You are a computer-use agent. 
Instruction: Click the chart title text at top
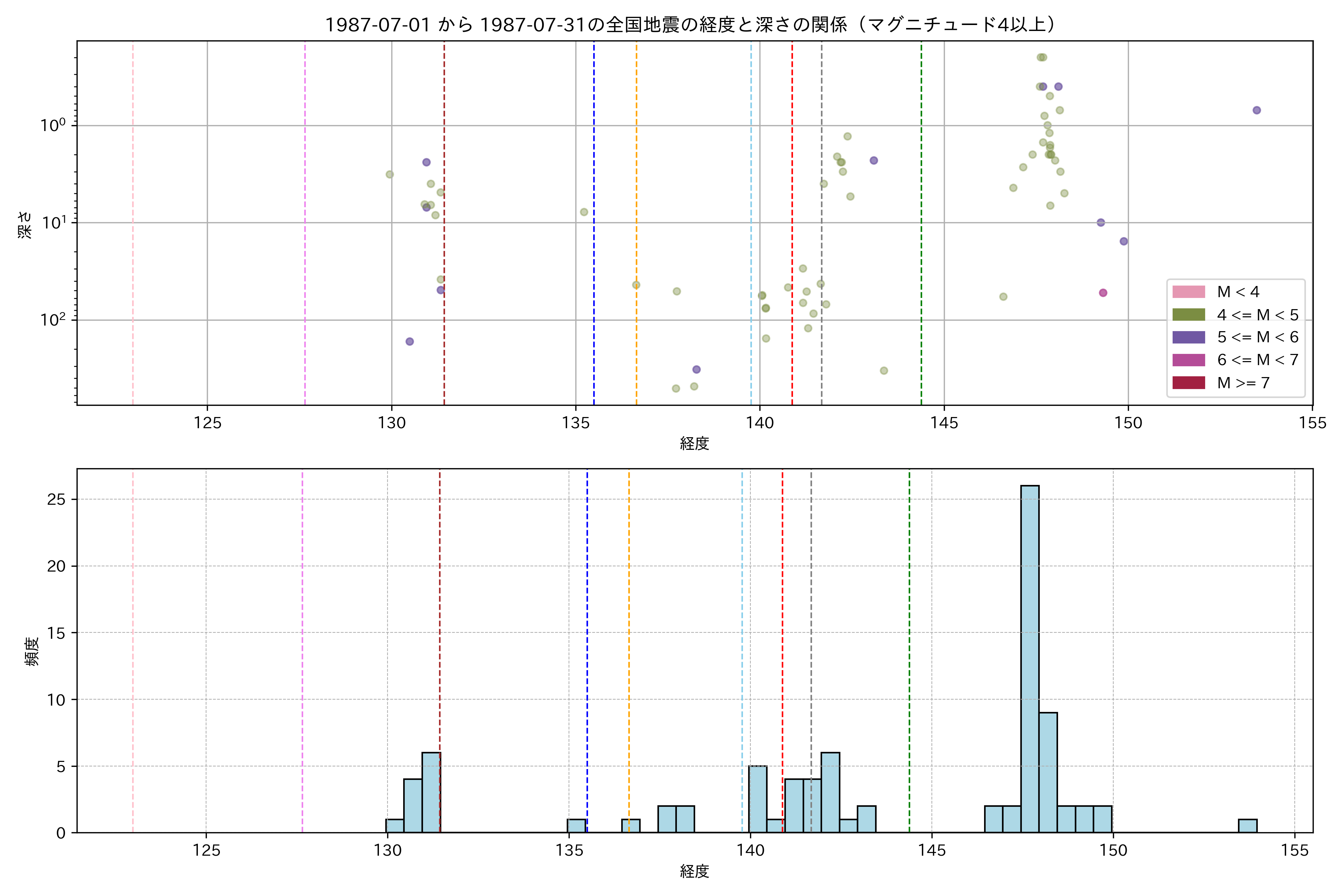click(691, 25)
